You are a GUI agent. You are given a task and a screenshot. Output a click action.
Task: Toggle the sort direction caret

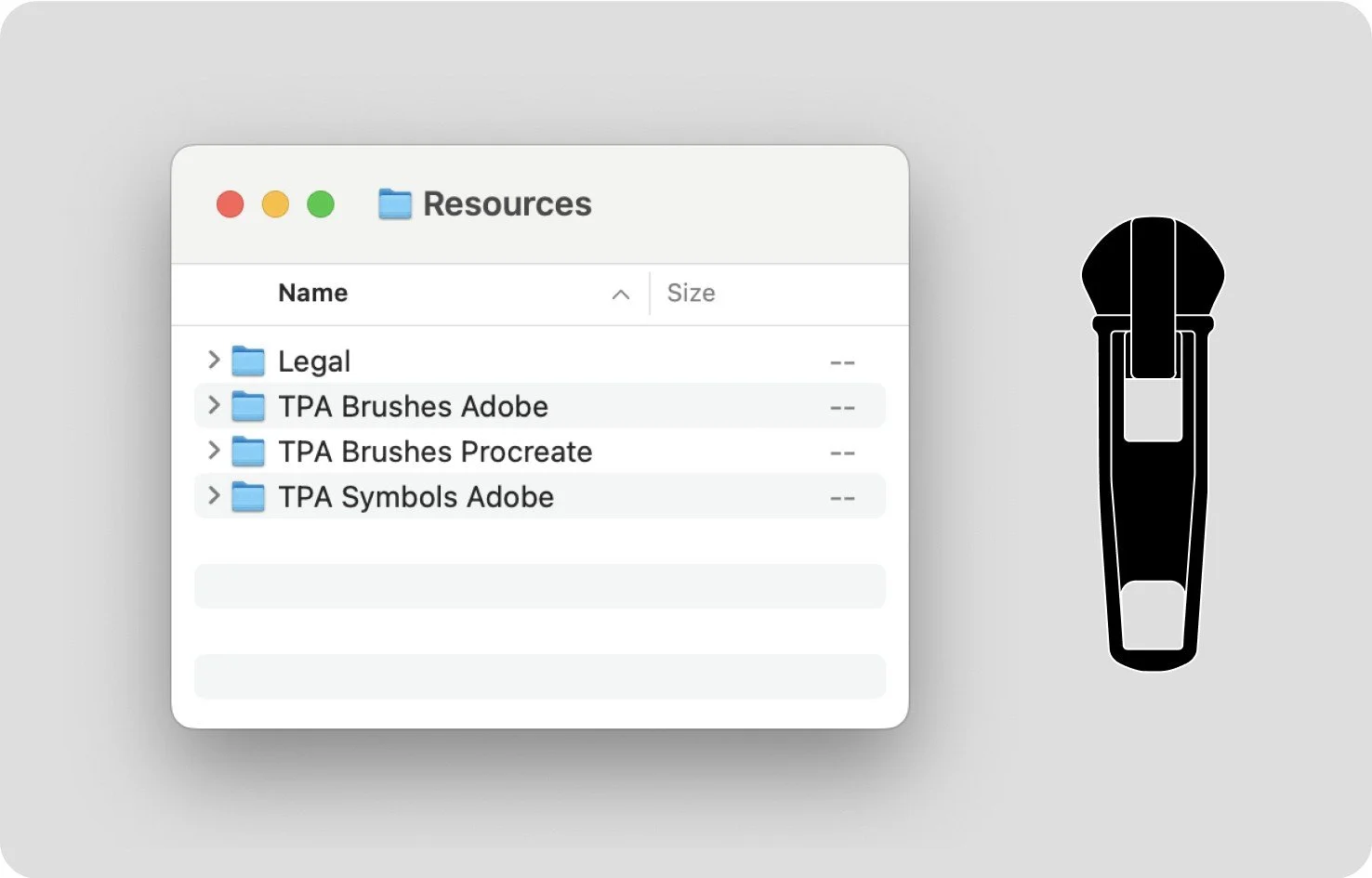pos(621,295)
